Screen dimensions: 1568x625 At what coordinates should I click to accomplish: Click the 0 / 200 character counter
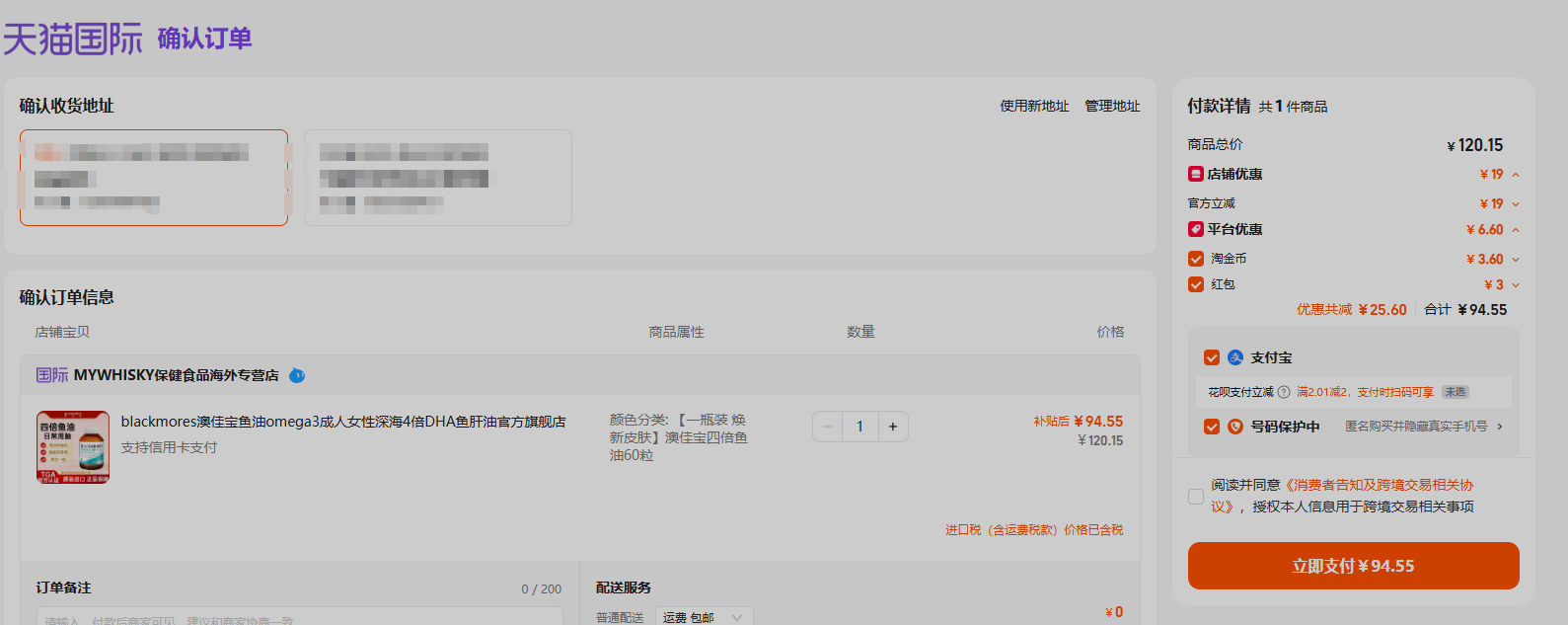[x=542, y=589]
